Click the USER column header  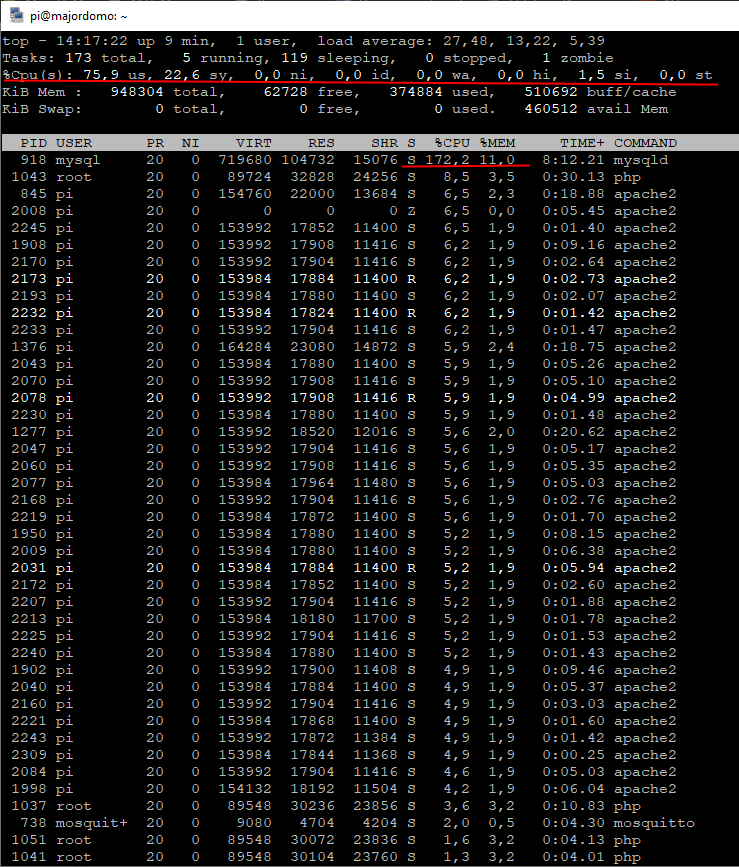click(74, 143)
